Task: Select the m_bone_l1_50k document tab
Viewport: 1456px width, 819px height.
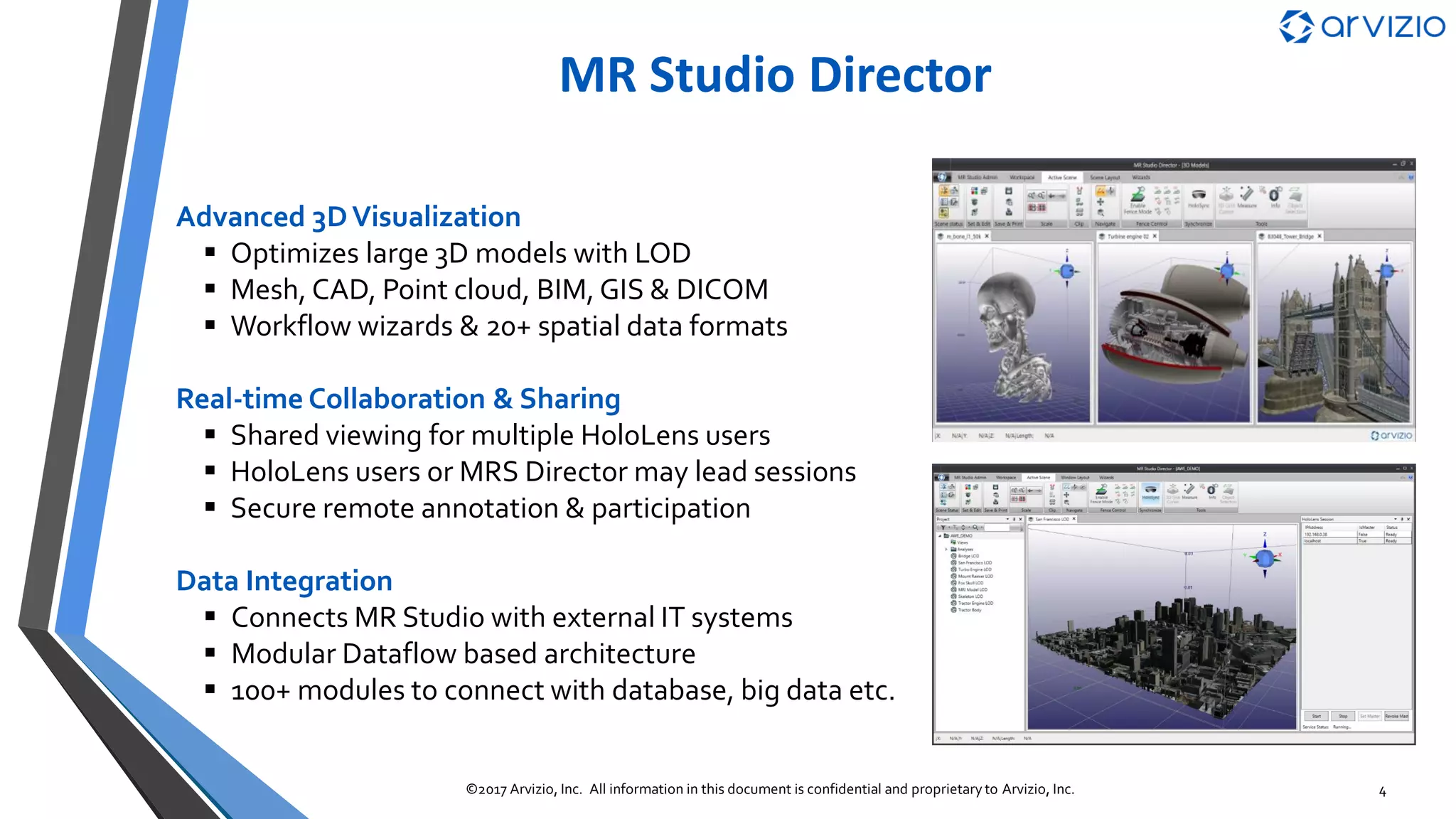Action: (963, 236)
